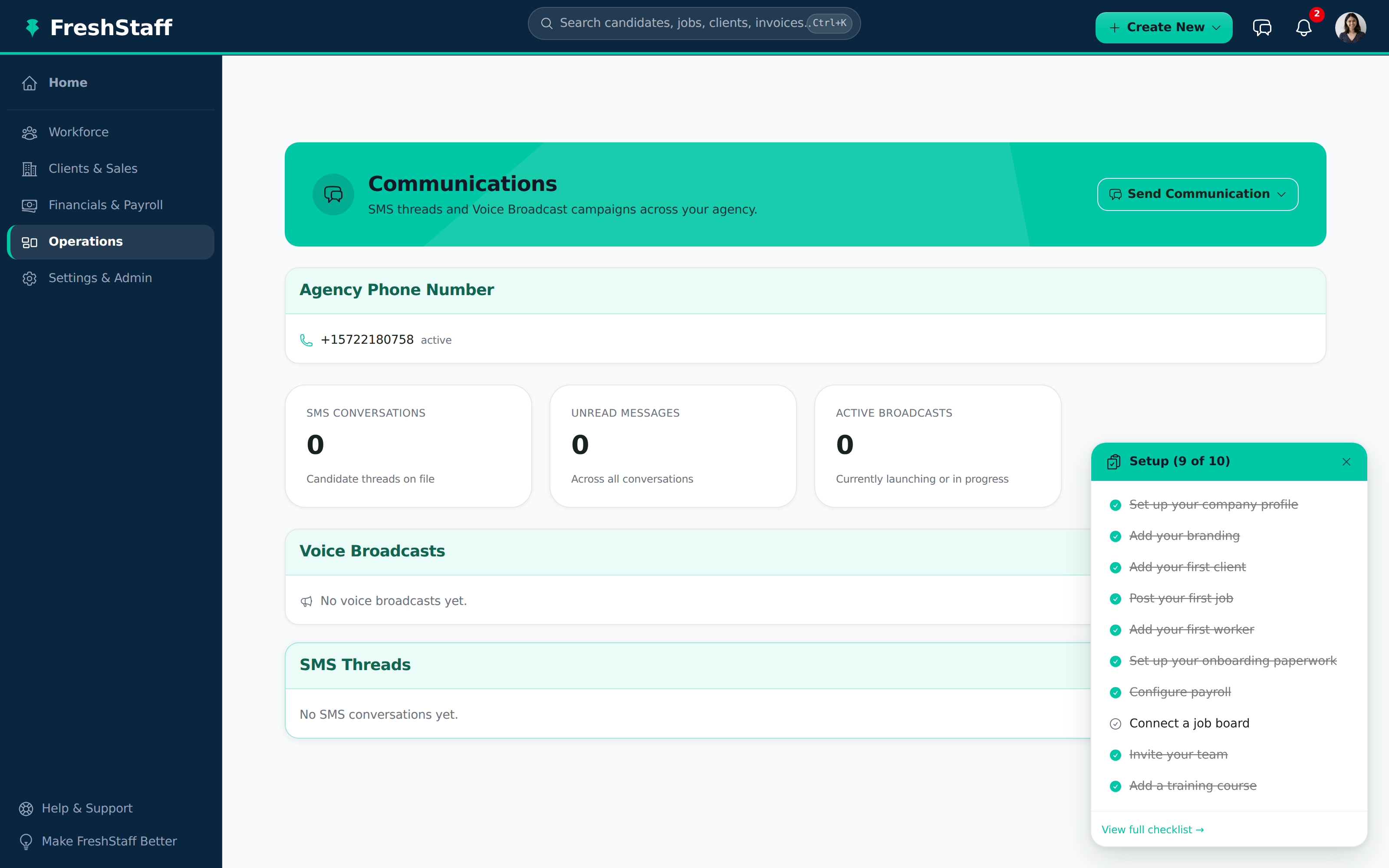This screenshot has height=868, width=1389.
Task: Go to Home in the sidebar
Action: (110, 82)
